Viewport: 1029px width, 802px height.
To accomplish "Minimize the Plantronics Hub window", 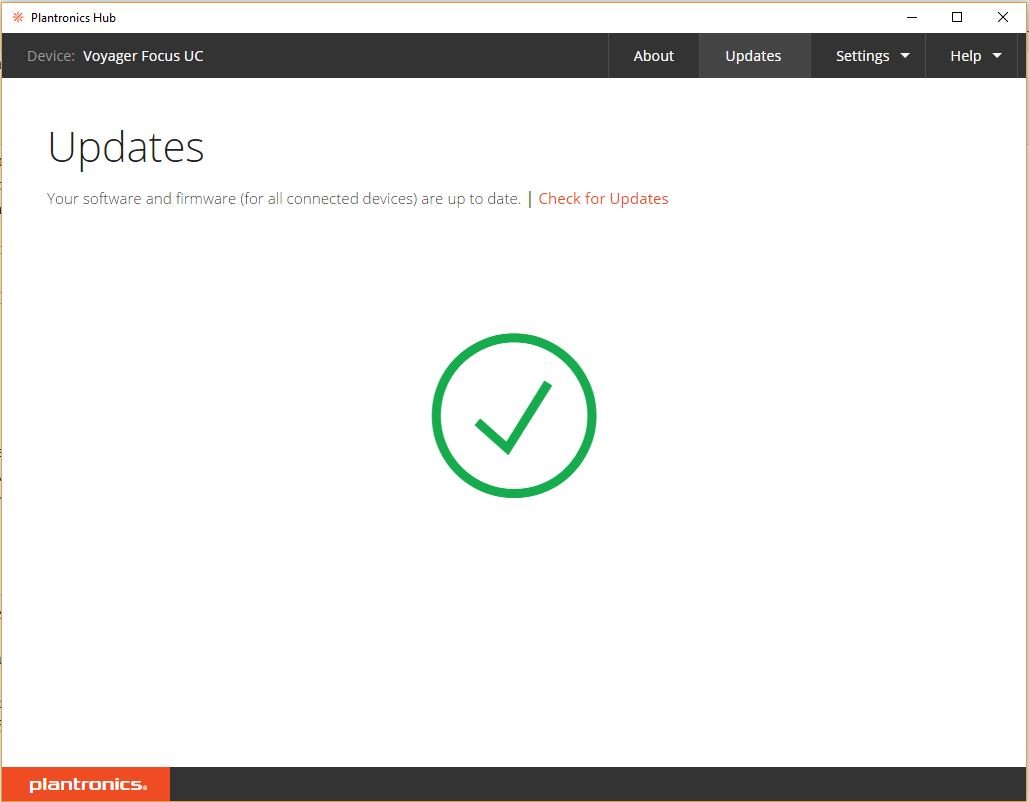I will (912, 17).
